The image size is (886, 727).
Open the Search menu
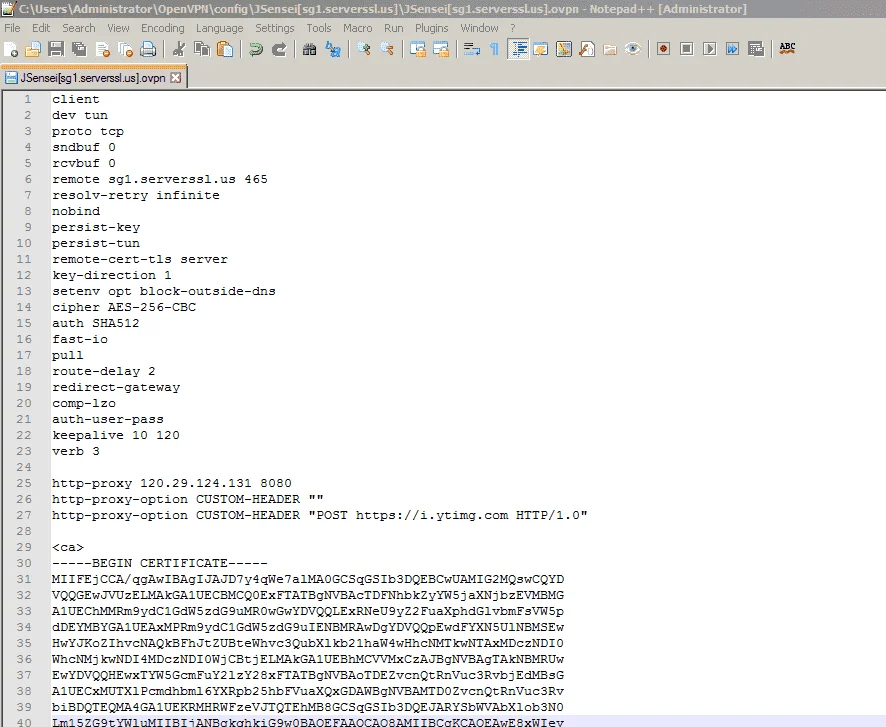point(79,28)
